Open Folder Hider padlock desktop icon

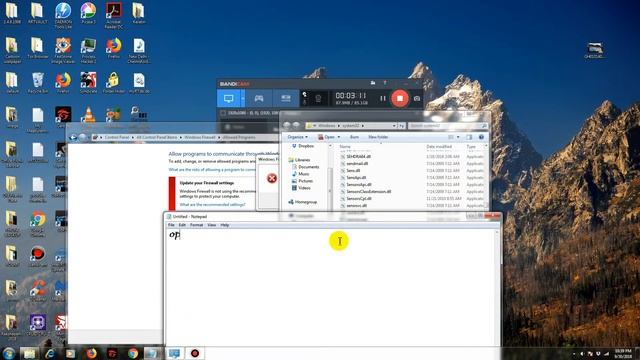(x=113, y=83)
